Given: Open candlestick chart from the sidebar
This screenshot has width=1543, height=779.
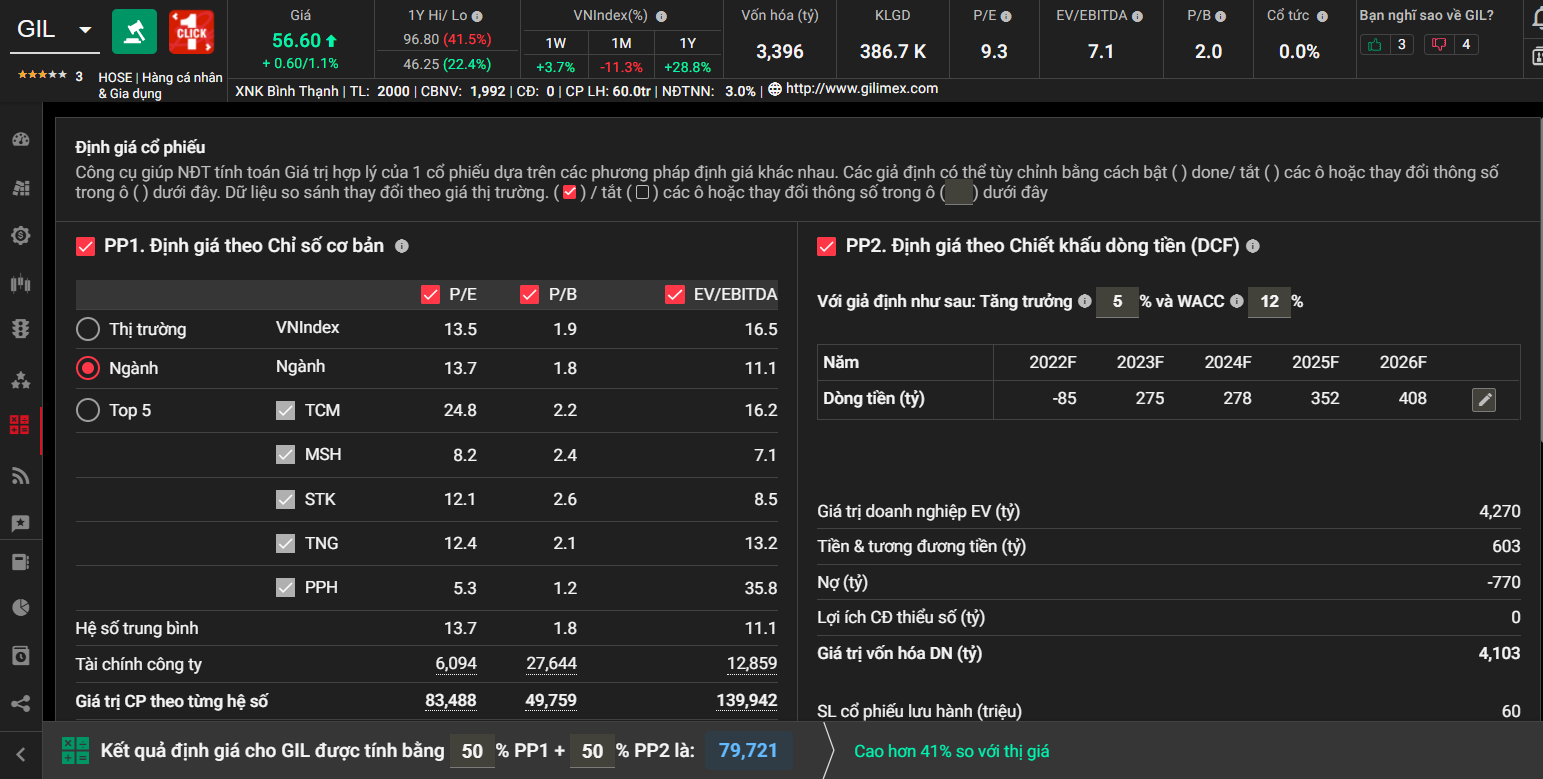Looking at the screenshot, I should (20, 284).
